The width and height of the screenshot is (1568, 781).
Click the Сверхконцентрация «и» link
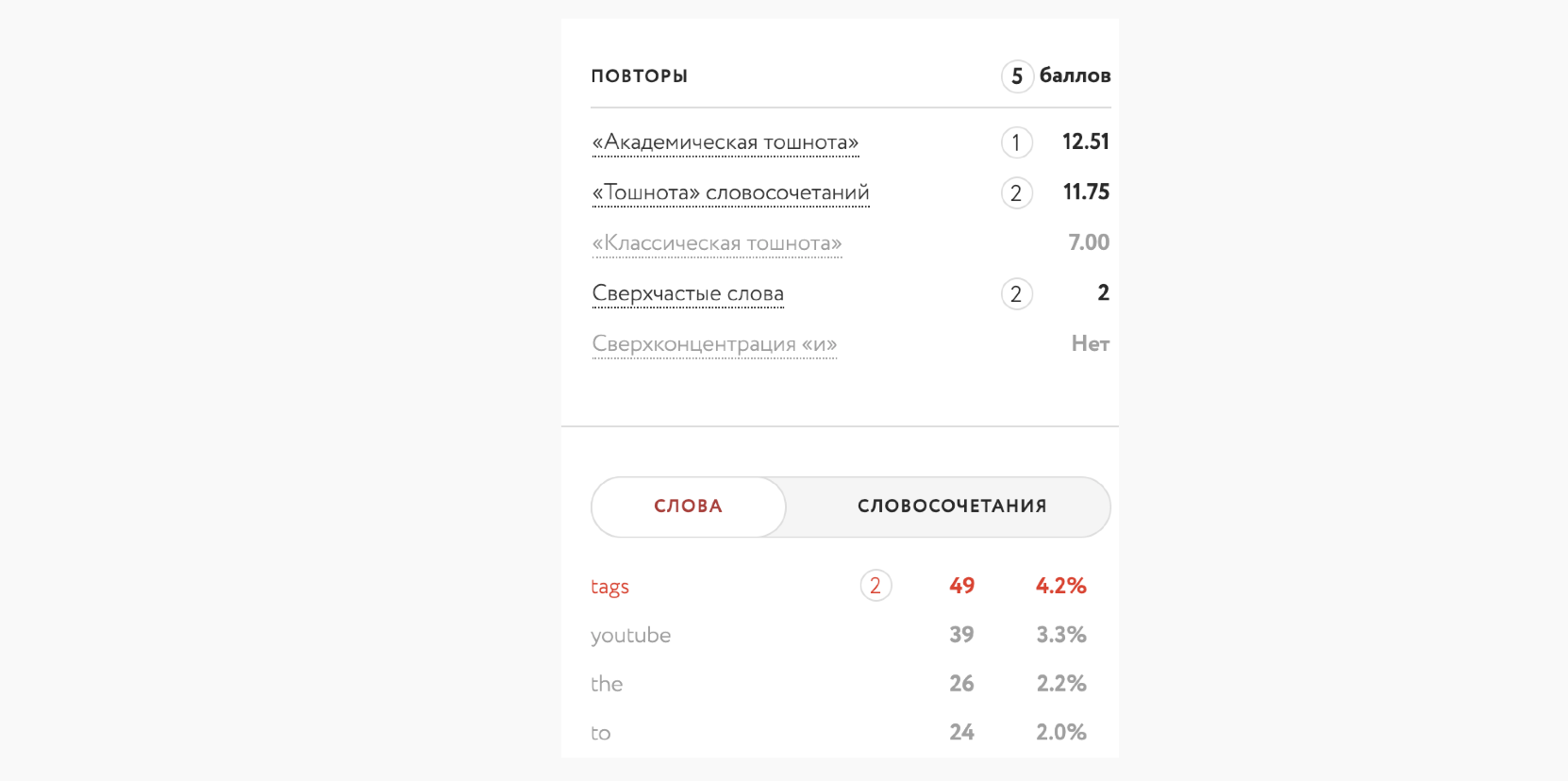tap(714, 344)
